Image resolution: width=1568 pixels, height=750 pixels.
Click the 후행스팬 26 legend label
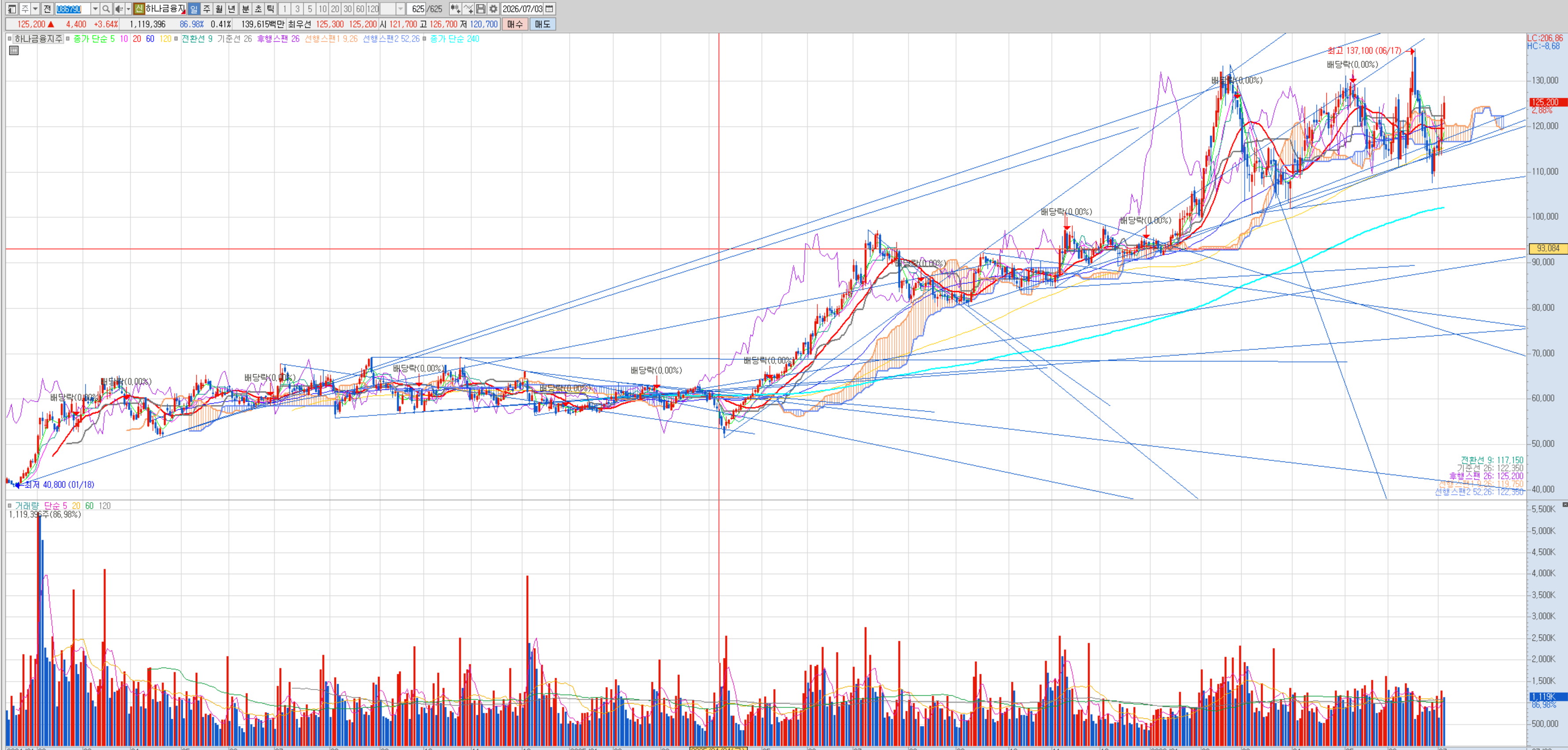(278, 39)
